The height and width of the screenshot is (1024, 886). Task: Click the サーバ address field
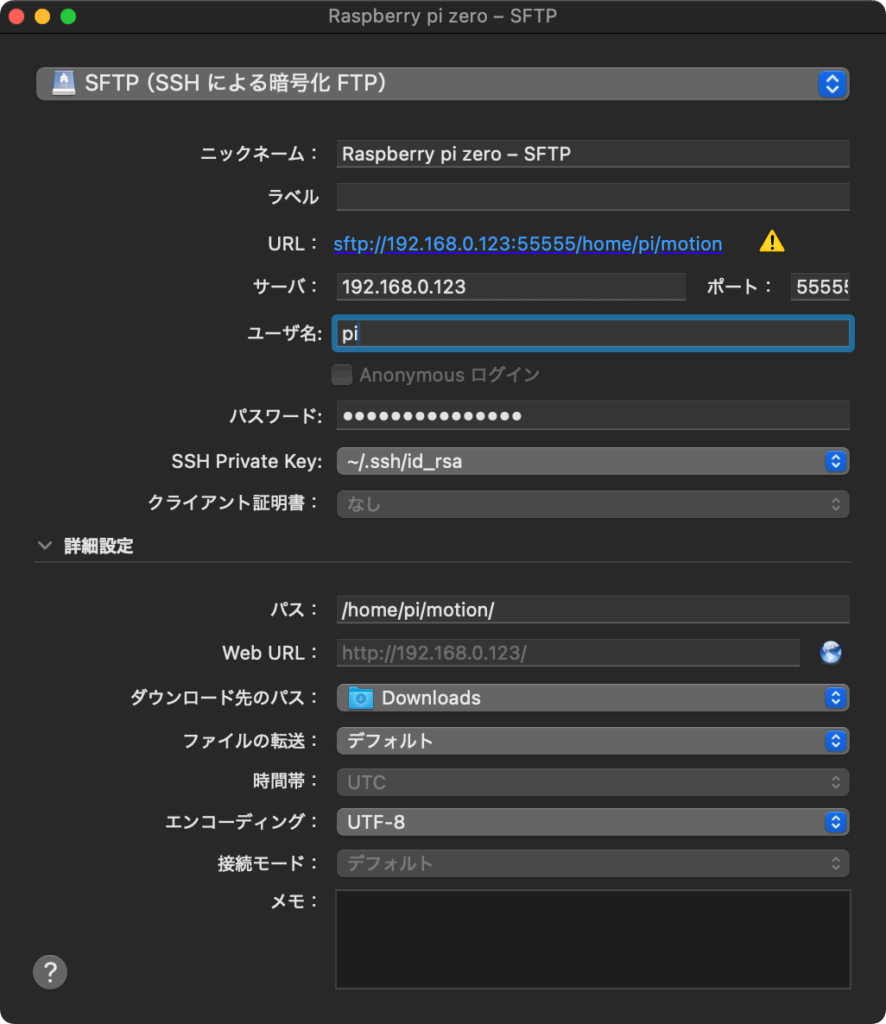point(510,287)
